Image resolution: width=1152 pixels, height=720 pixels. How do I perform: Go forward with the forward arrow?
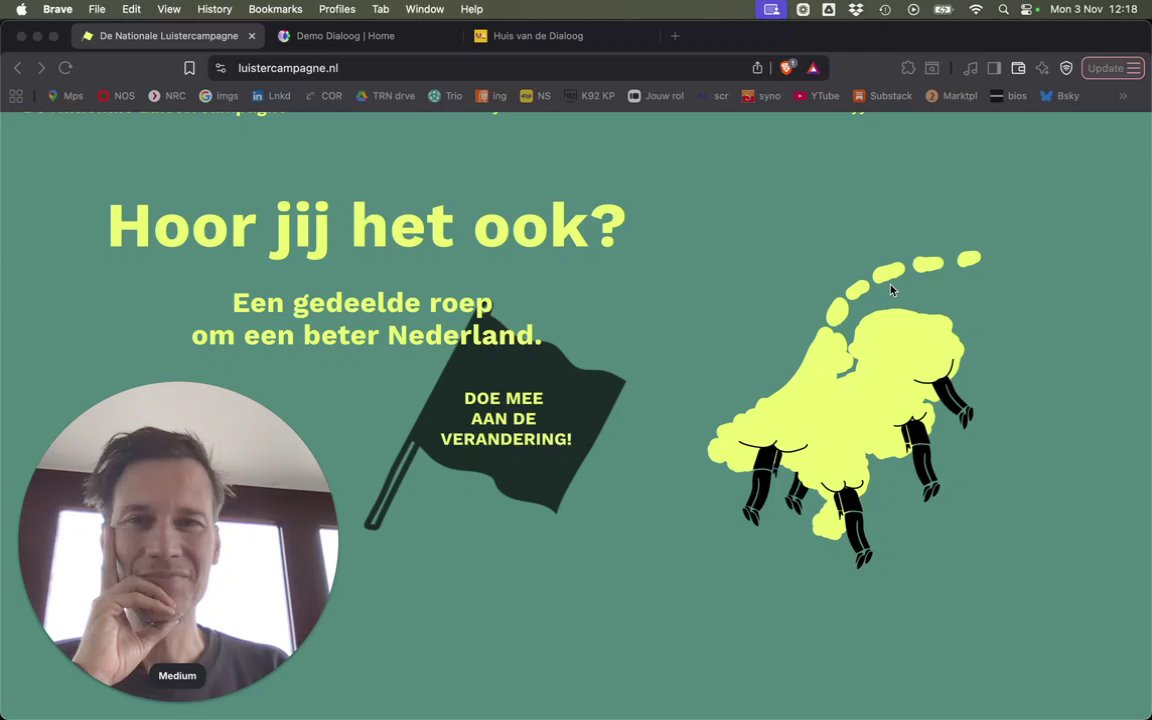[x=41, y=68]
